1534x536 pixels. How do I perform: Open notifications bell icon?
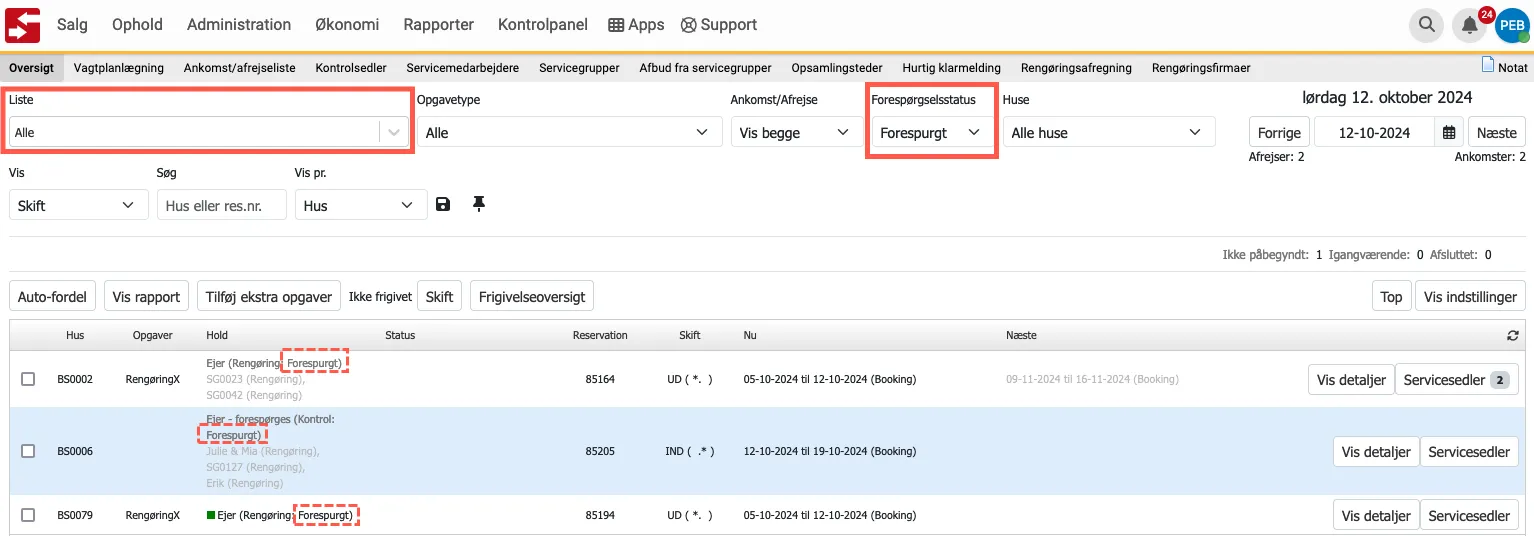(1469, 26)
